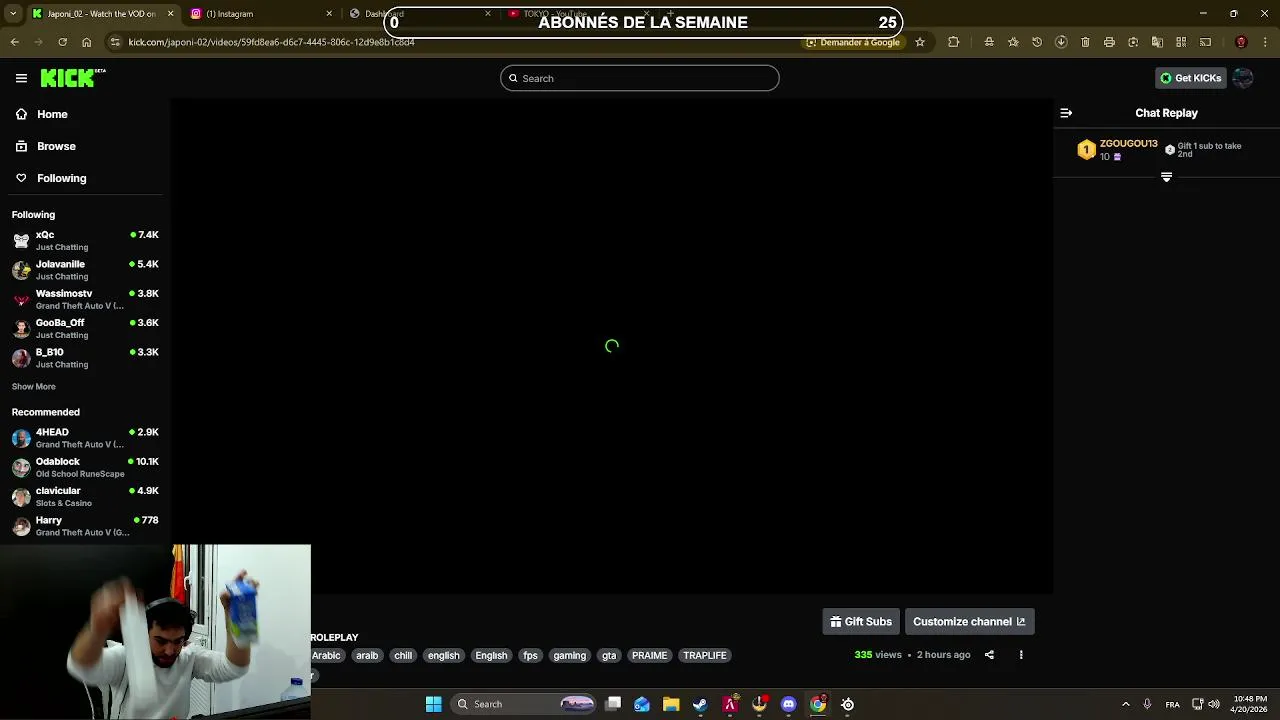
Task: Open Browse in sidebar
Action: tap(46, 146)
